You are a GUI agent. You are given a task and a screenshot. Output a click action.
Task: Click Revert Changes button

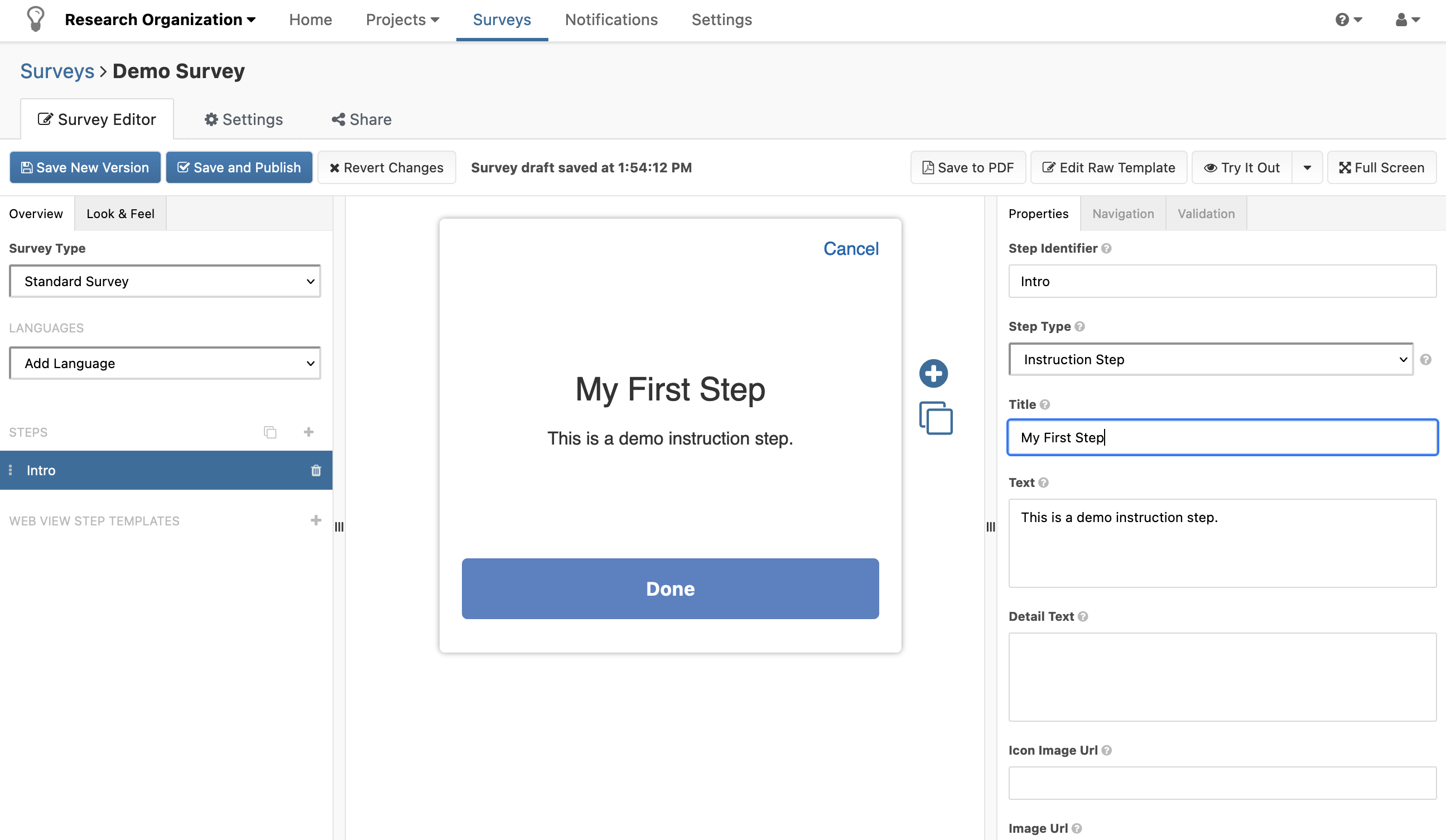click(386, 167)
